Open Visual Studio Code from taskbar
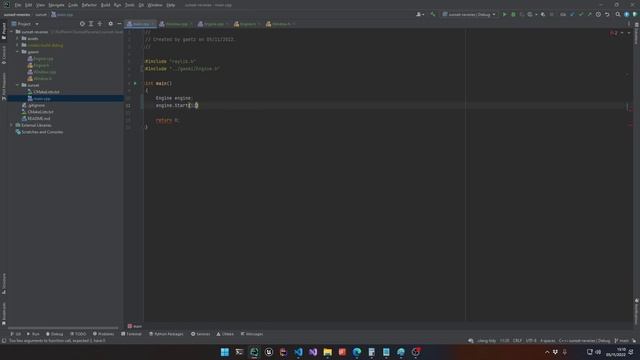Image resolution: width=640 pixels, height=360 pixels. [x=298, y=352]
